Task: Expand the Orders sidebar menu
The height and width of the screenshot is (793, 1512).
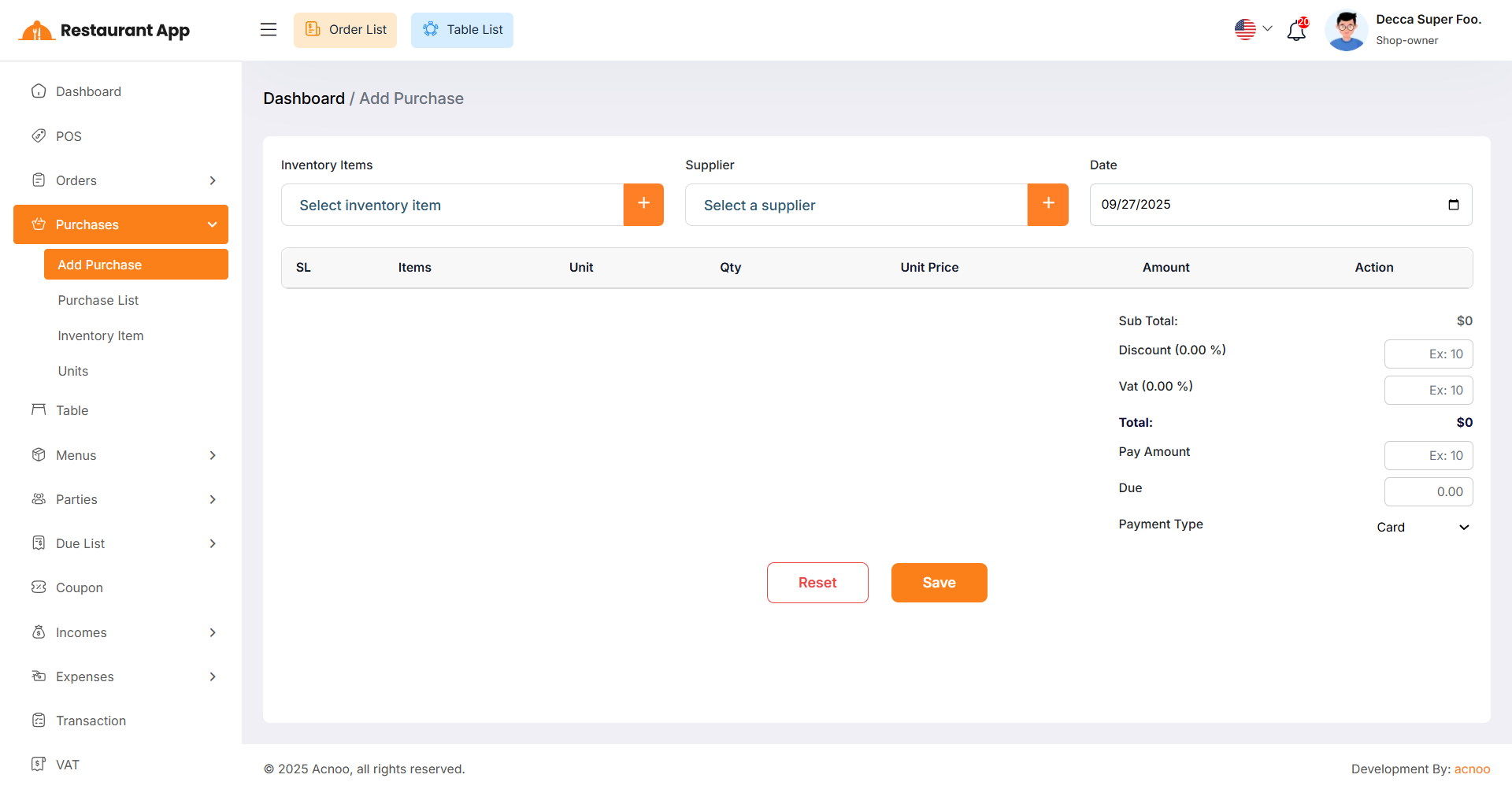Action: (x=120, y=180)
